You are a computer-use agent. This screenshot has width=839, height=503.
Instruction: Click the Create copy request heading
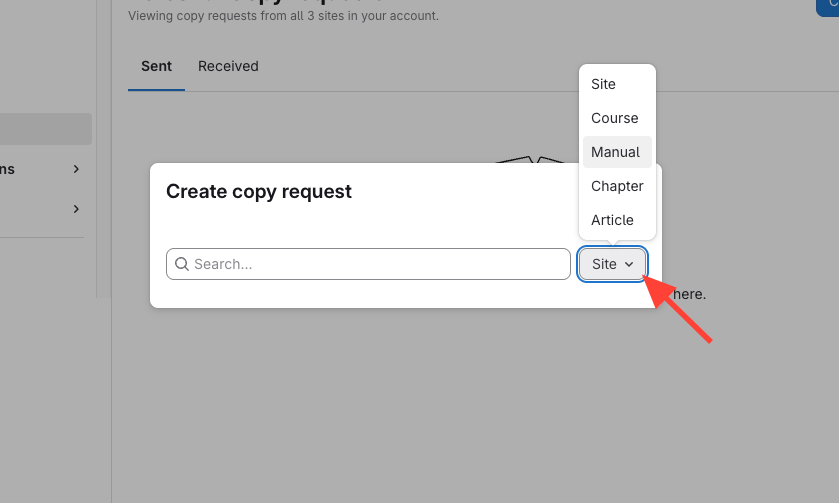coord(259,191)
